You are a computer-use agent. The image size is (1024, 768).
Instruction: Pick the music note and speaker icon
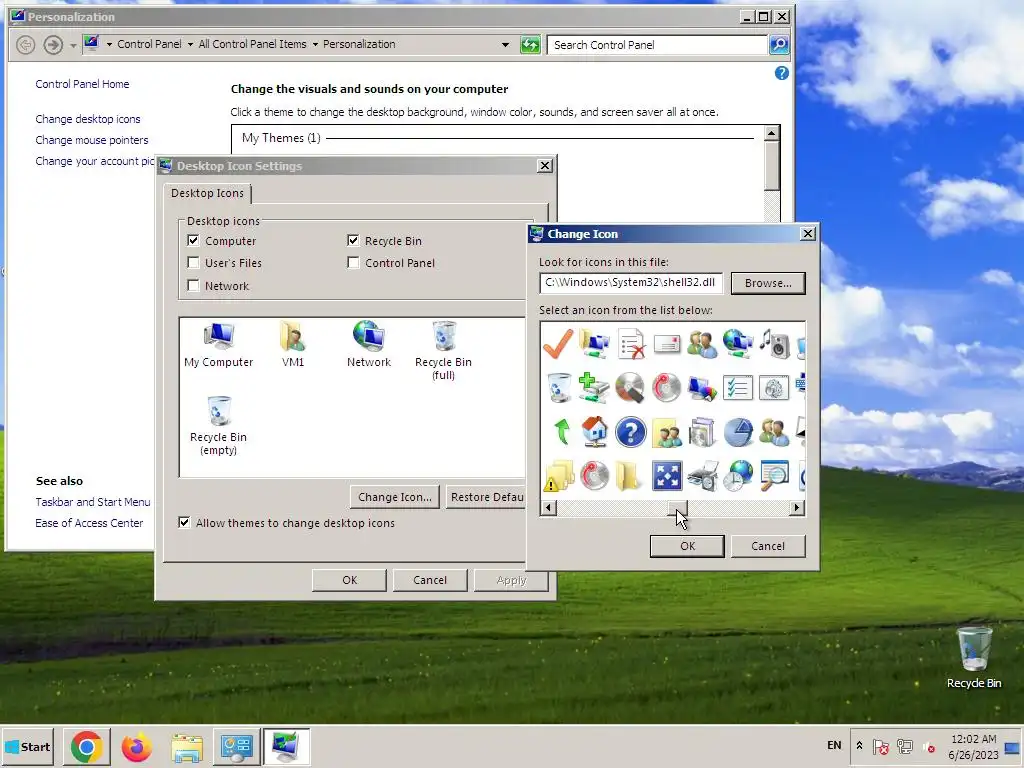[x=775, y=344]
